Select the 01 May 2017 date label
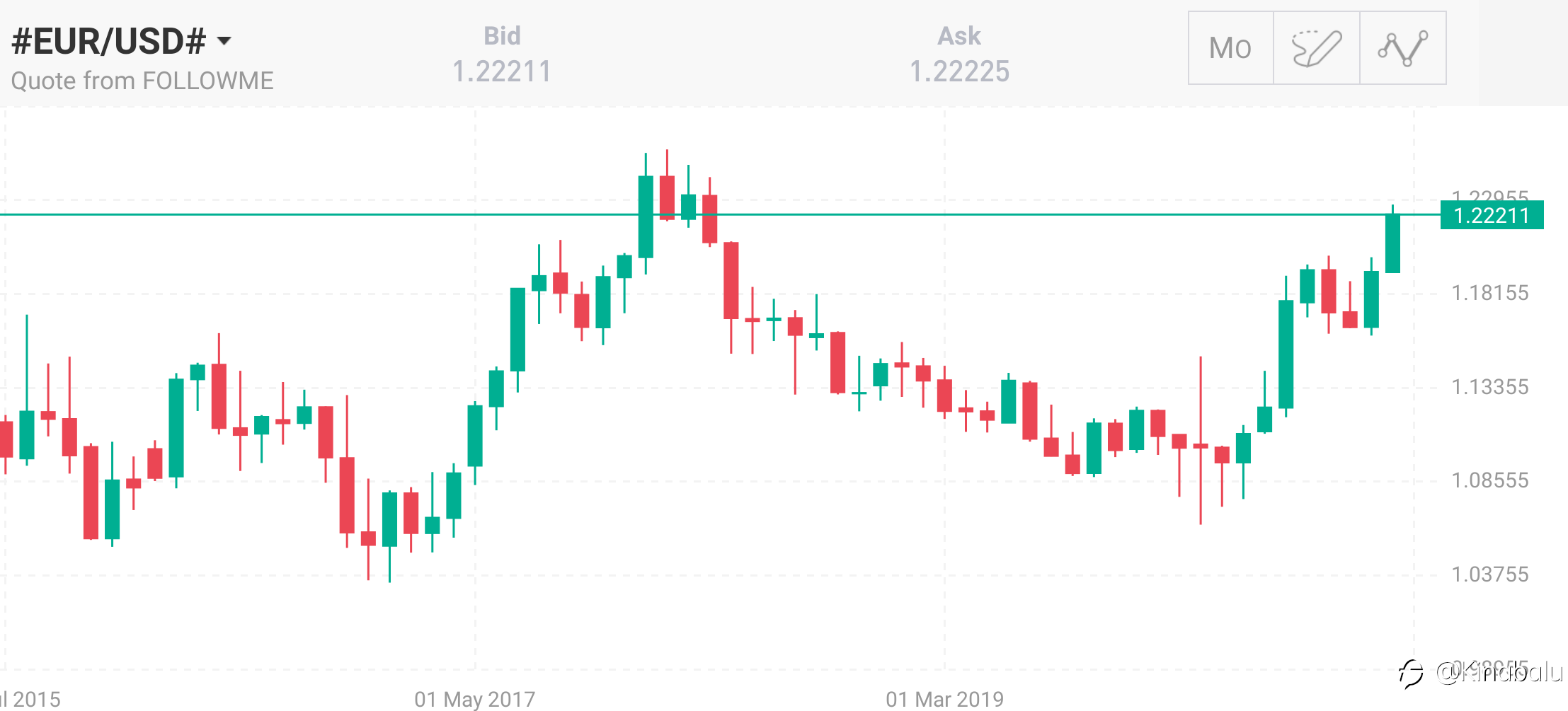 click(x=474, y=699)
